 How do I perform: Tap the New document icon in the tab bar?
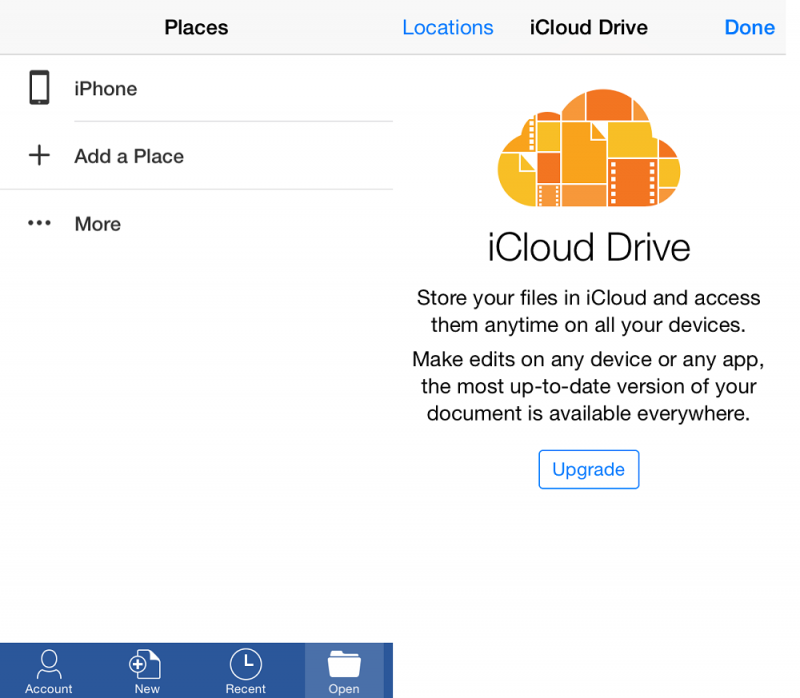click(x=145, y=663)
